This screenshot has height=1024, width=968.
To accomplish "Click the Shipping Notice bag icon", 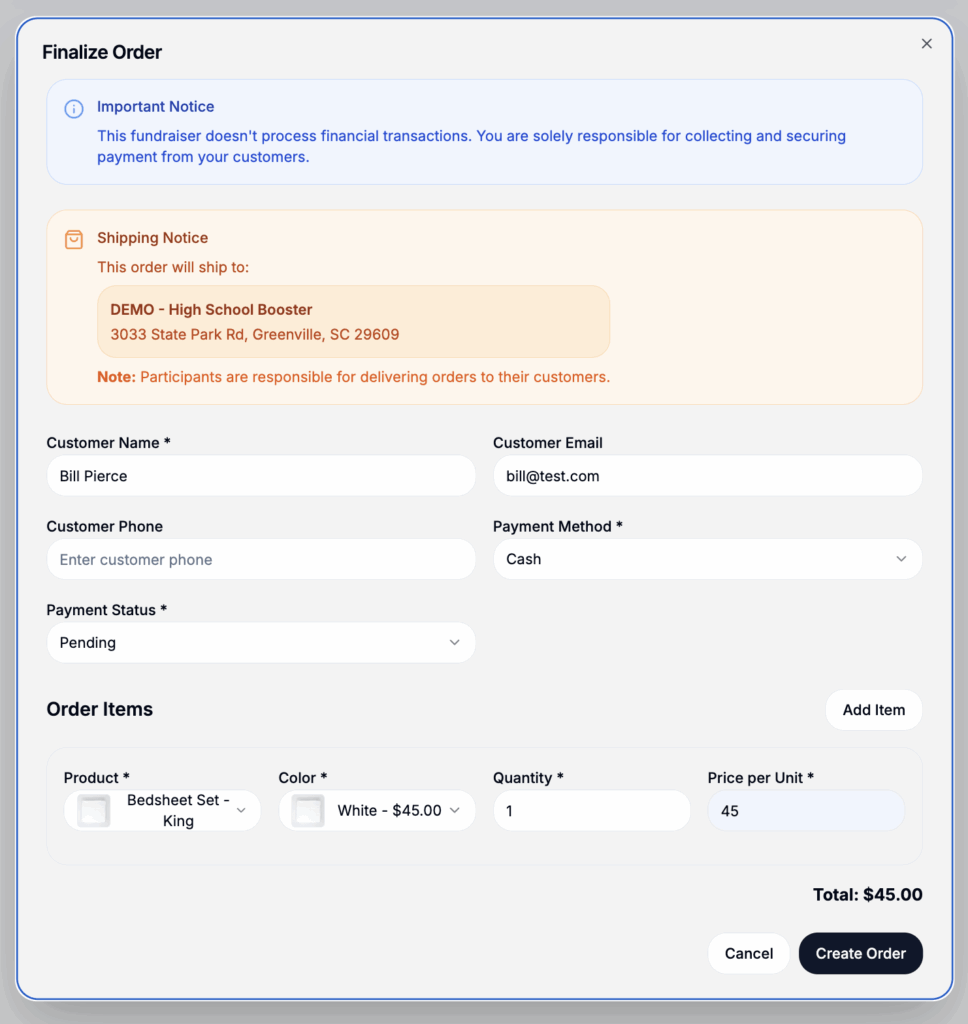I will tap(74, 239).
